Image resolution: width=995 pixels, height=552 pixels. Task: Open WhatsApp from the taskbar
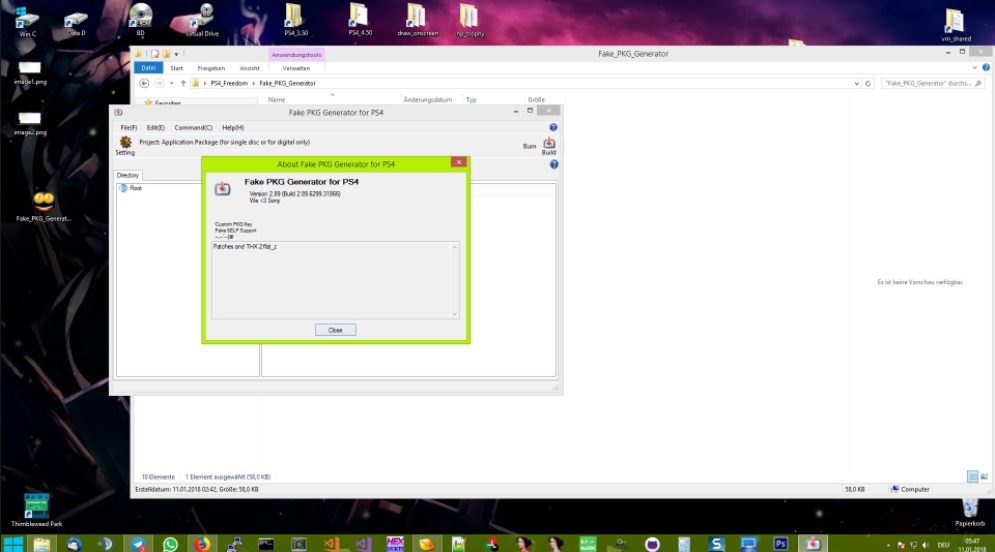[x=170, y=544]
